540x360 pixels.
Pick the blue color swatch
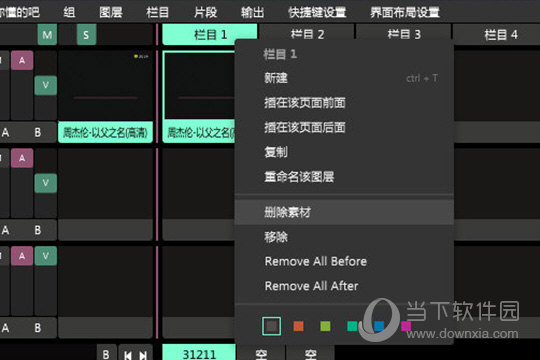tap(379, 326)
